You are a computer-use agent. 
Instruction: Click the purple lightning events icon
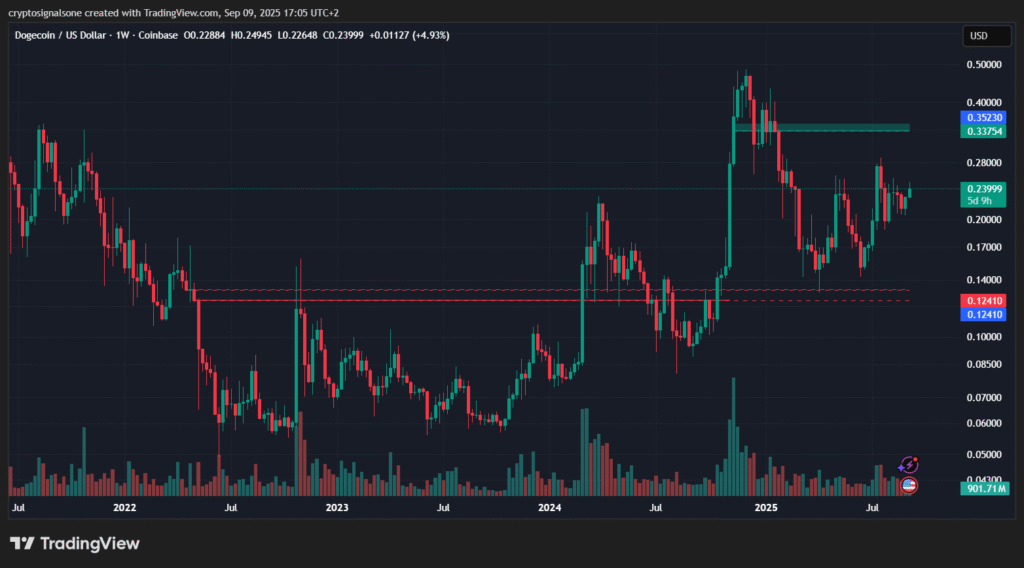coord(908,465)
